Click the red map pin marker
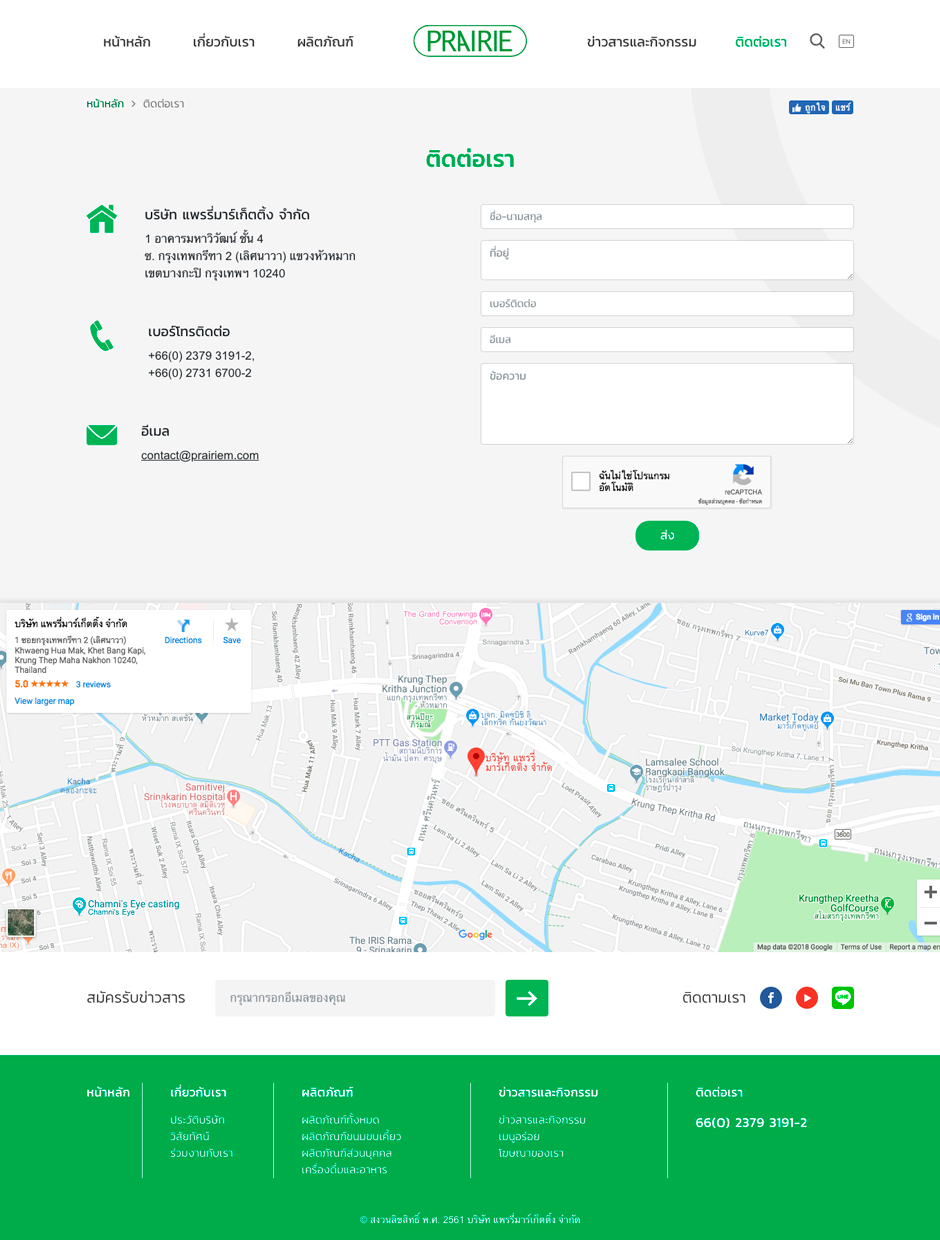The image size is (940, 1240). (476, 761)
